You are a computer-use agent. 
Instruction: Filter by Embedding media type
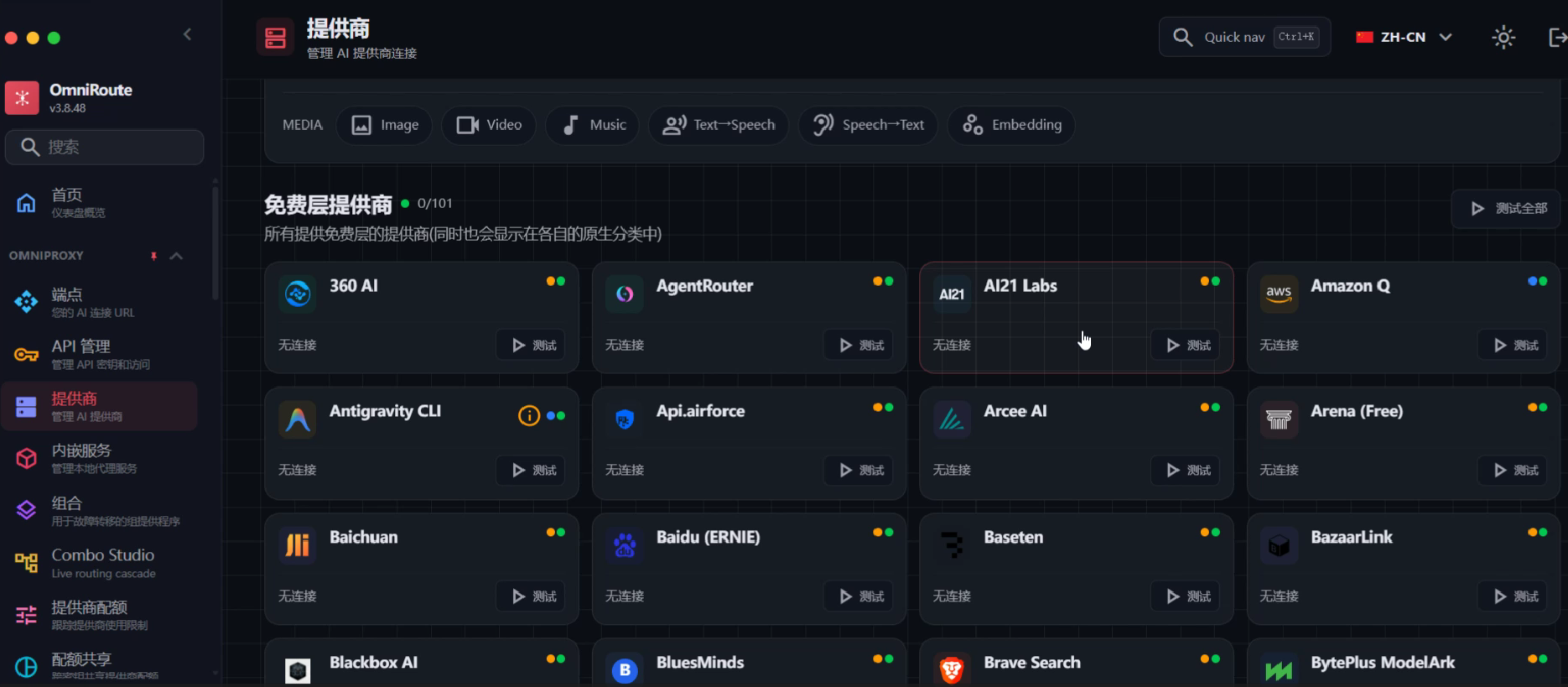click(1011, 125)
